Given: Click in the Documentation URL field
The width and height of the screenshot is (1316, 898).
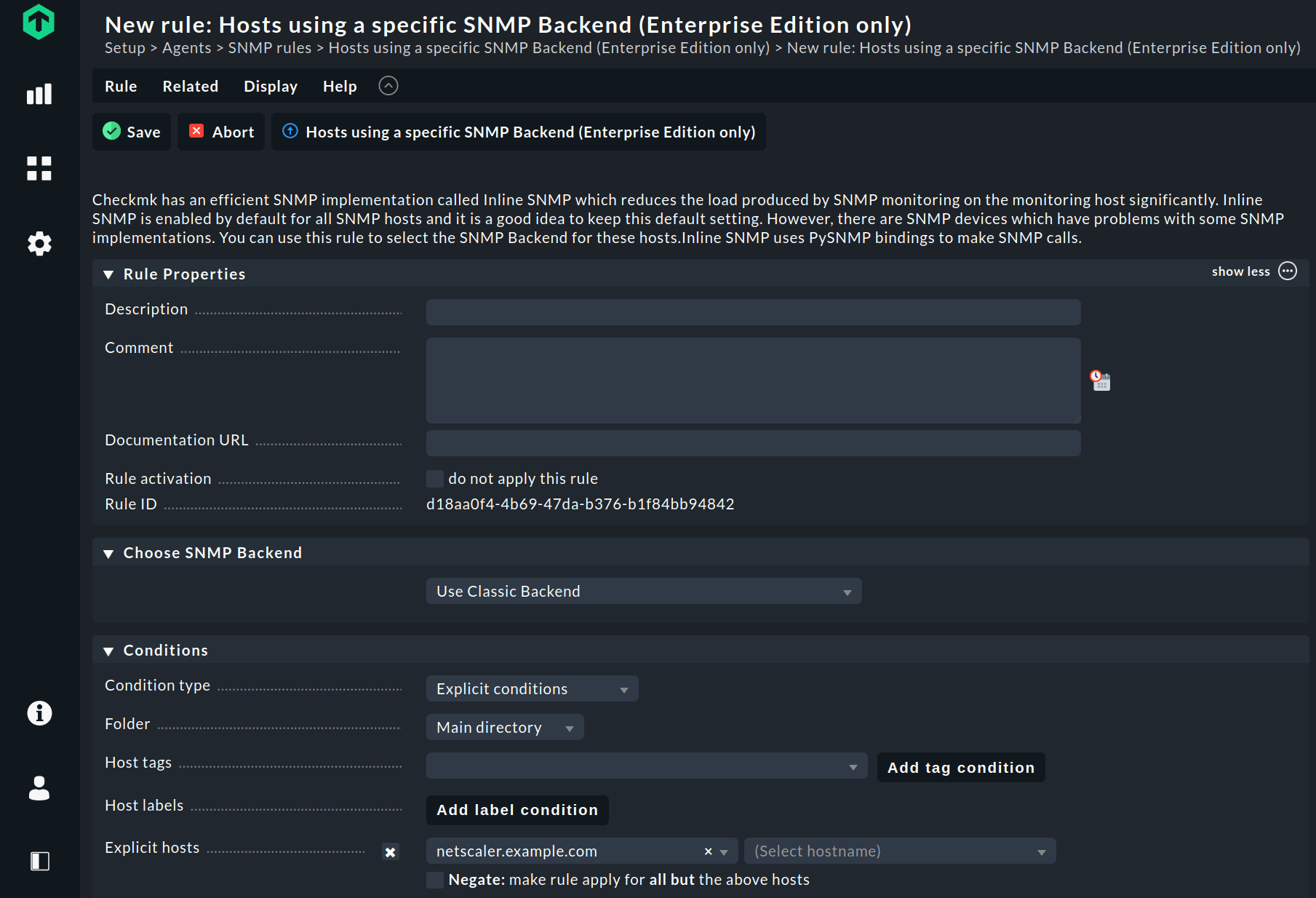Looking at the screenshot, I should [754, 442].
